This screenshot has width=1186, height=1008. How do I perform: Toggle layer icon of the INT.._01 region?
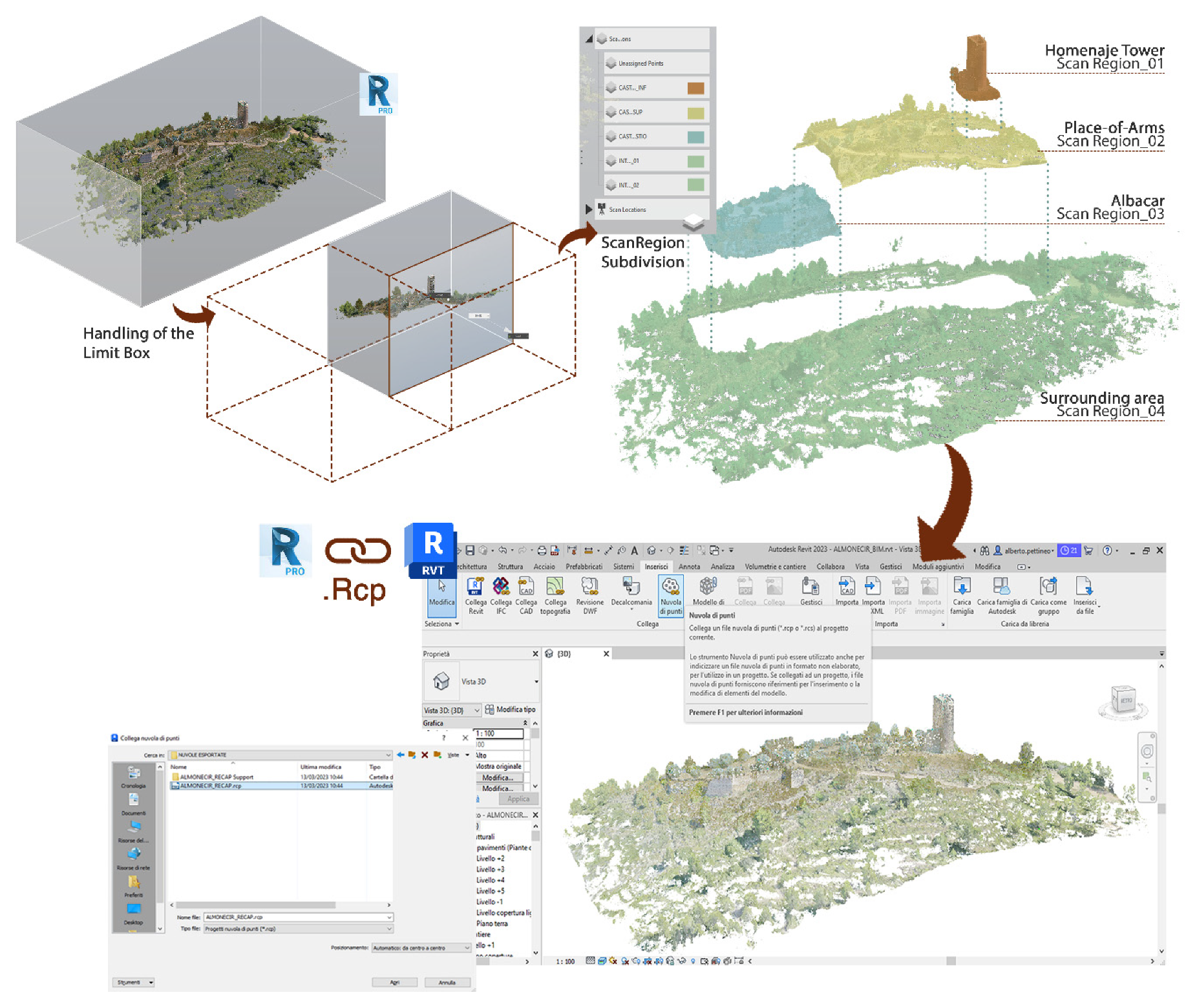click(611, 161)
